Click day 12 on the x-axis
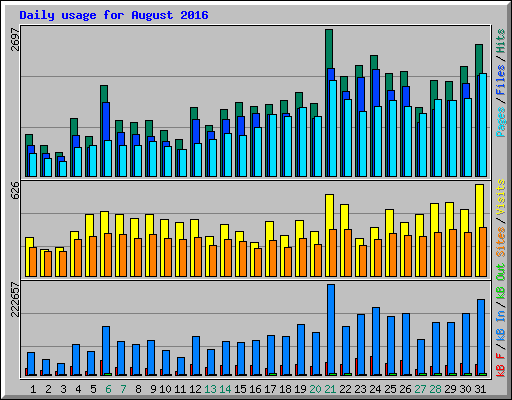The width and height of the screenshot is (512, 400). coord(195,389)
